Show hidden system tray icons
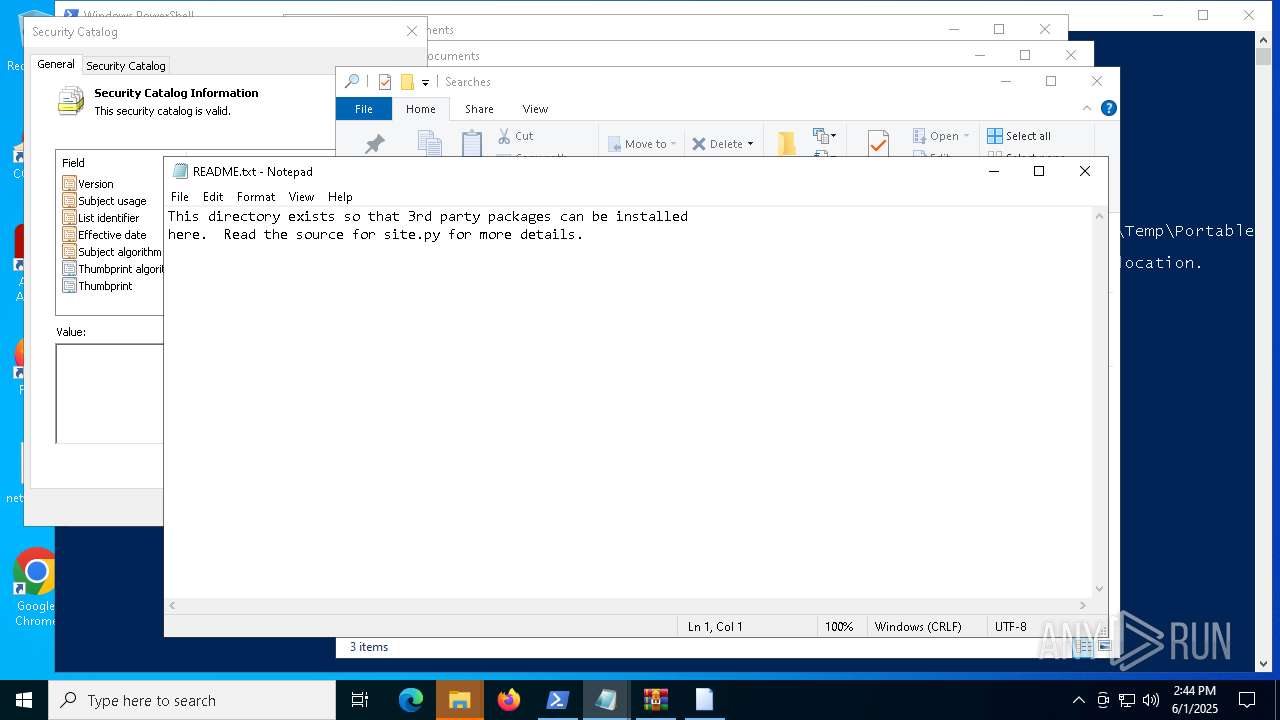The image size is (1280, 720). (x=1078, y=700)
